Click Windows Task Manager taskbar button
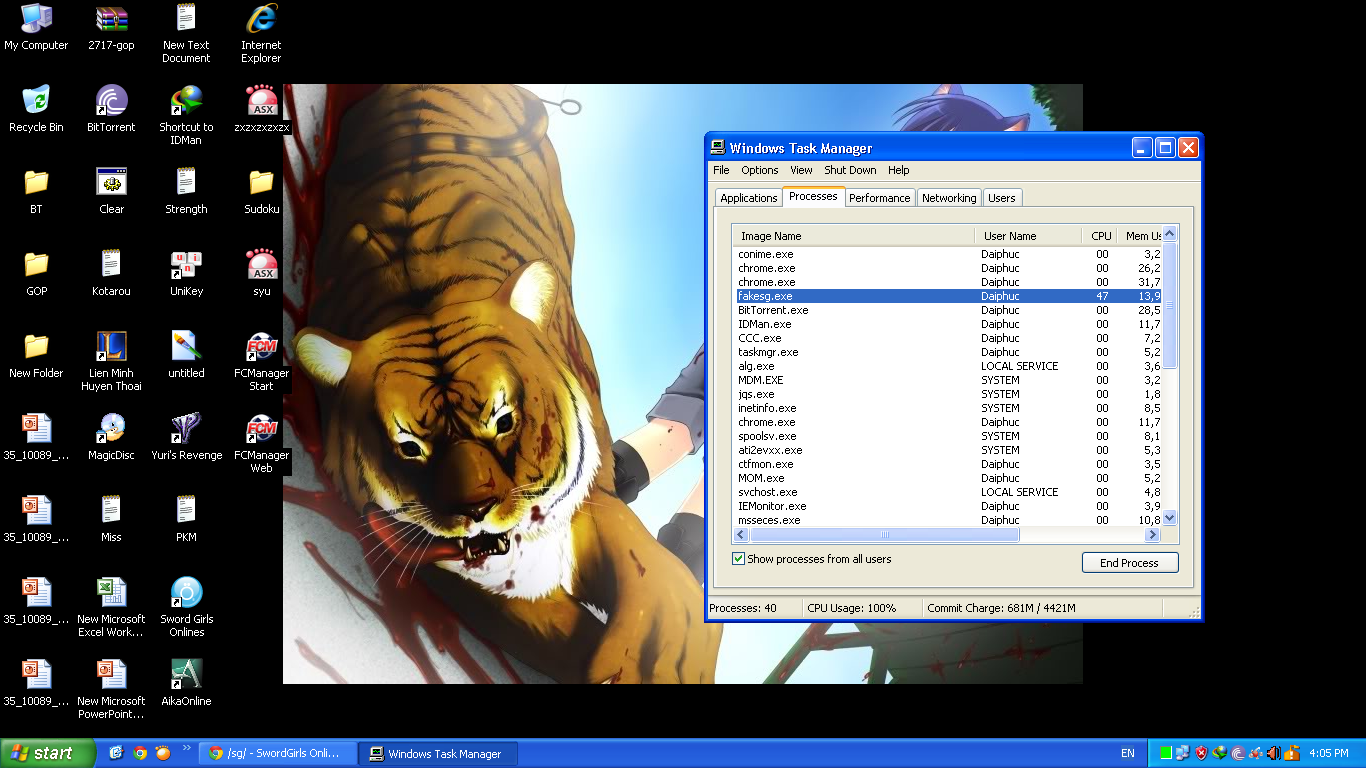Screen dimensions: 1366x768 pos(438,753)
